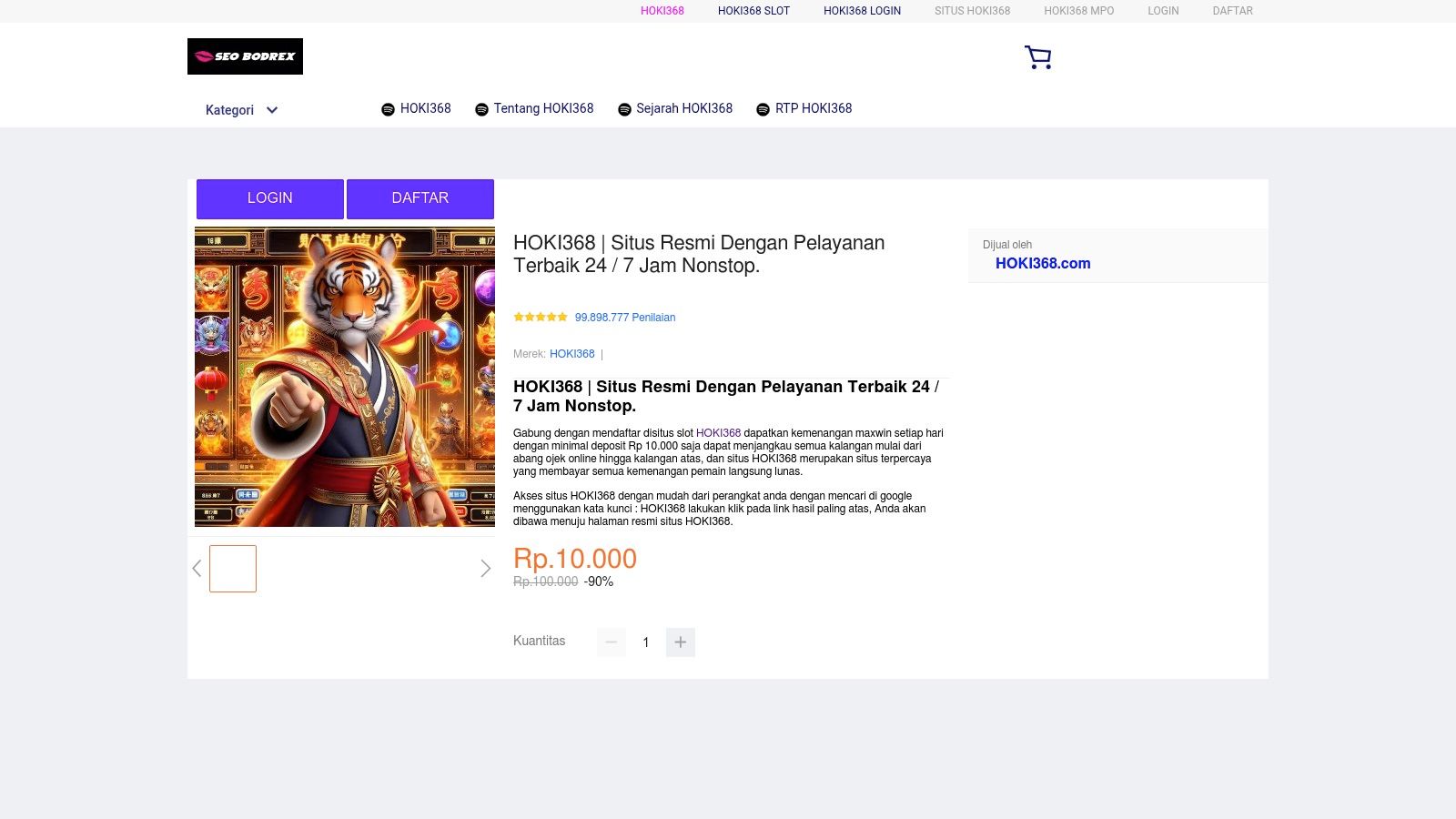Open RTP HOKI368 navigation link
1456x819 pixels.
tap(814, 108)
